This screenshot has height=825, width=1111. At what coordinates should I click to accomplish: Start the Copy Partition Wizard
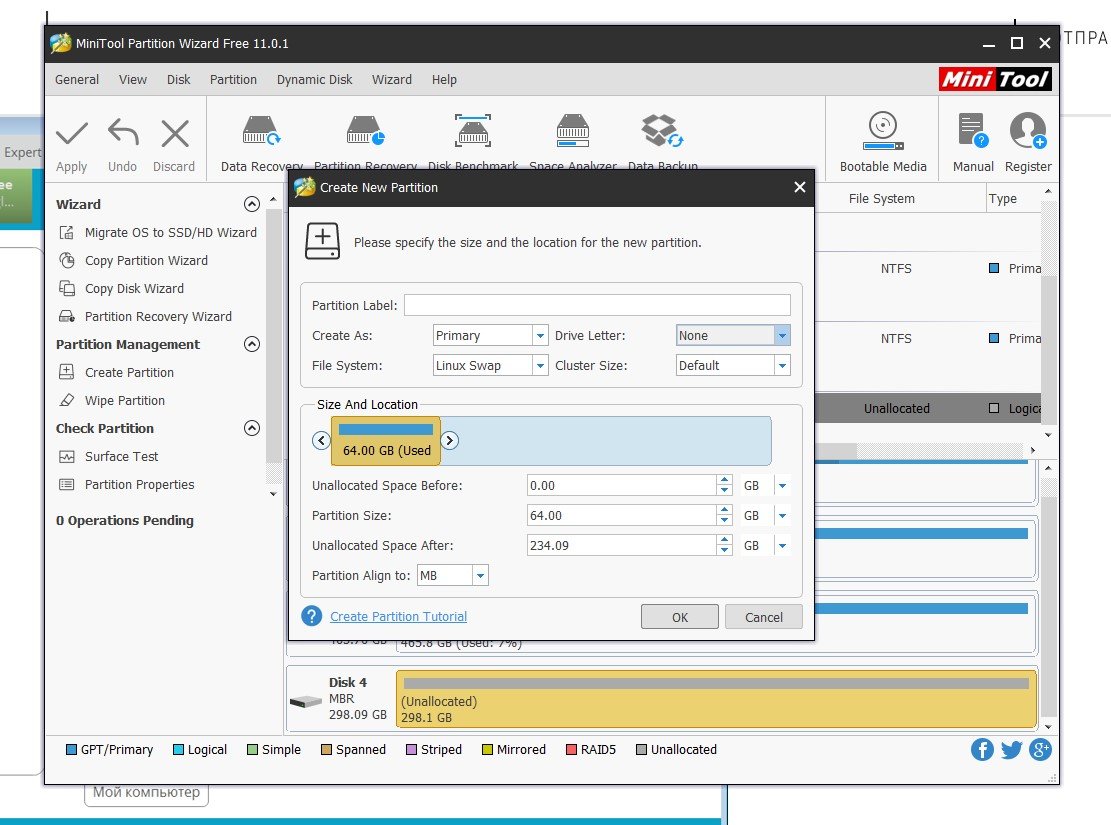coord(146,261)
